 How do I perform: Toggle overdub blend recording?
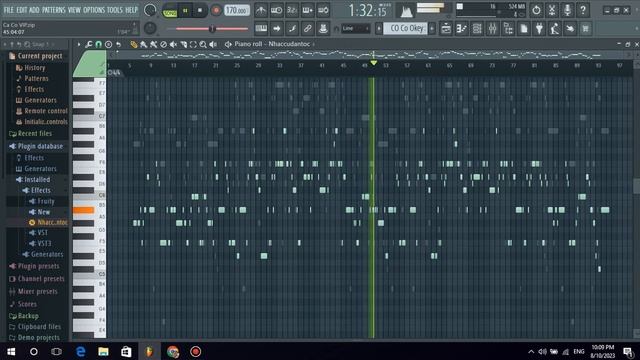(x=307, y=10)
